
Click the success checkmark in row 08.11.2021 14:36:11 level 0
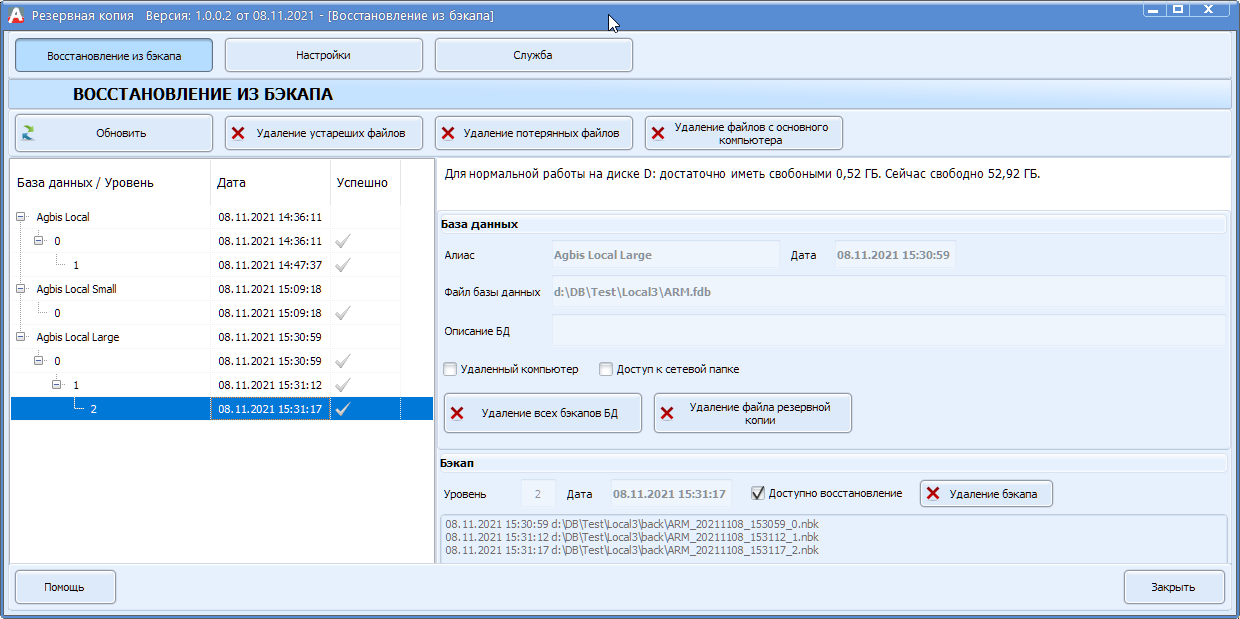pos(343,241)
